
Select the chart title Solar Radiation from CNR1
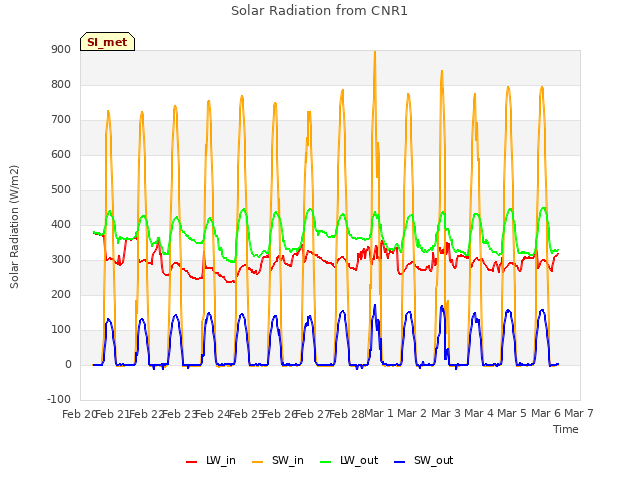pos(319,11)
